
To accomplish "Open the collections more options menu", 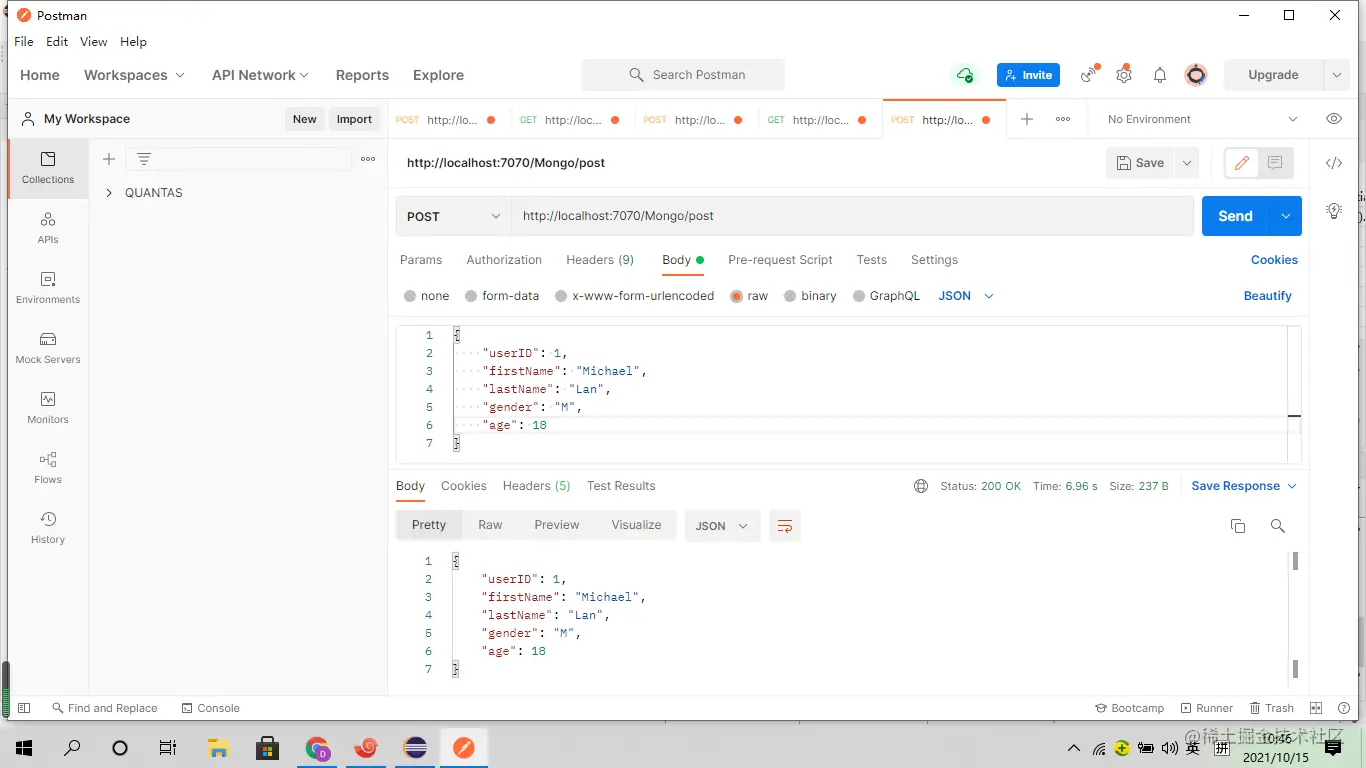I will point(368,159).
